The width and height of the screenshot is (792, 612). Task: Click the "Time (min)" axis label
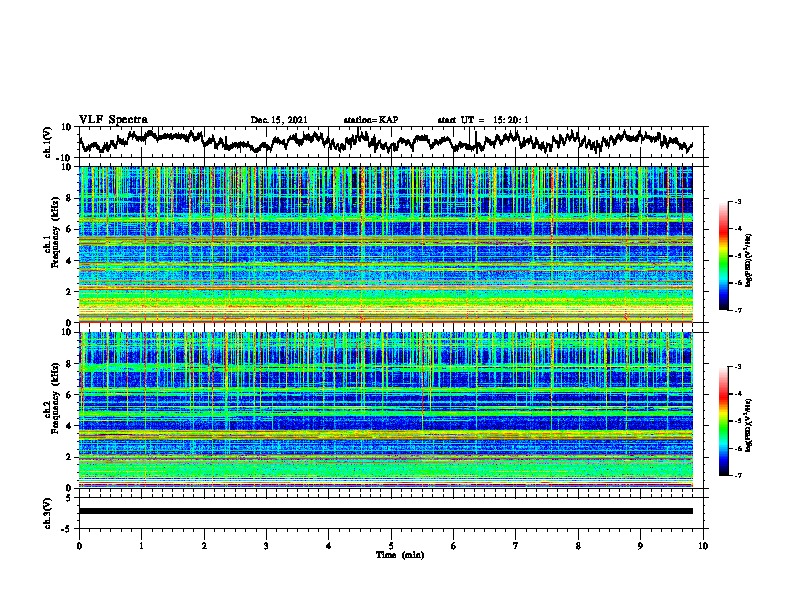(400, 555)
